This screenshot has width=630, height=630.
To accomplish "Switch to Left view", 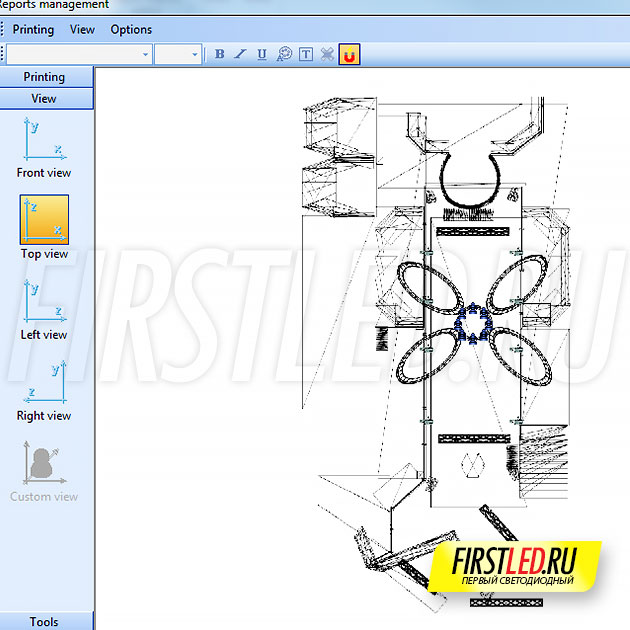I will point(44,301).
